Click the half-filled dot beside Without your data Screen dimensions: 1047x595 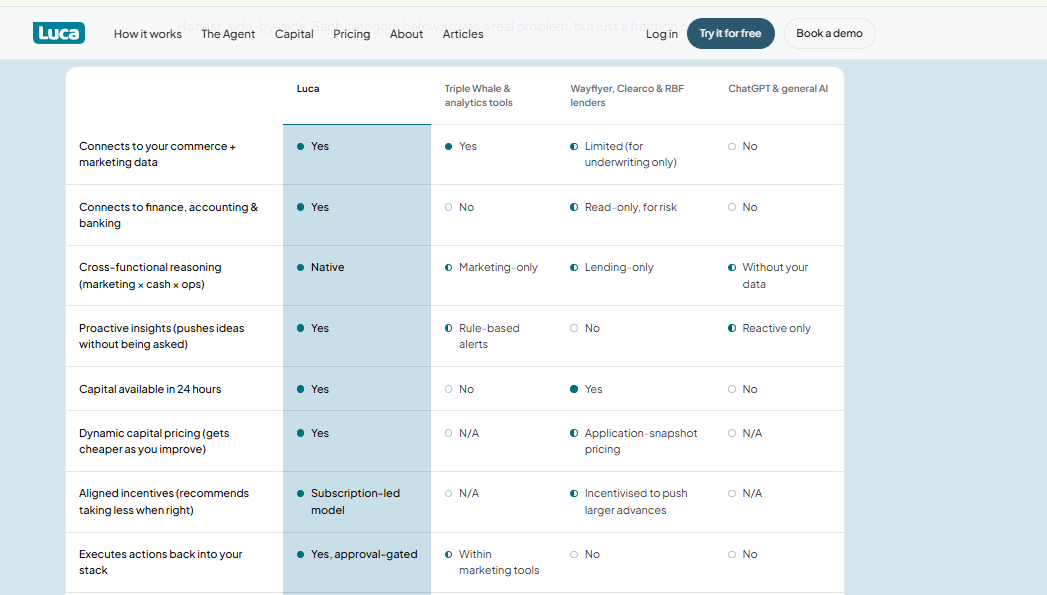[x=732, y=268]
